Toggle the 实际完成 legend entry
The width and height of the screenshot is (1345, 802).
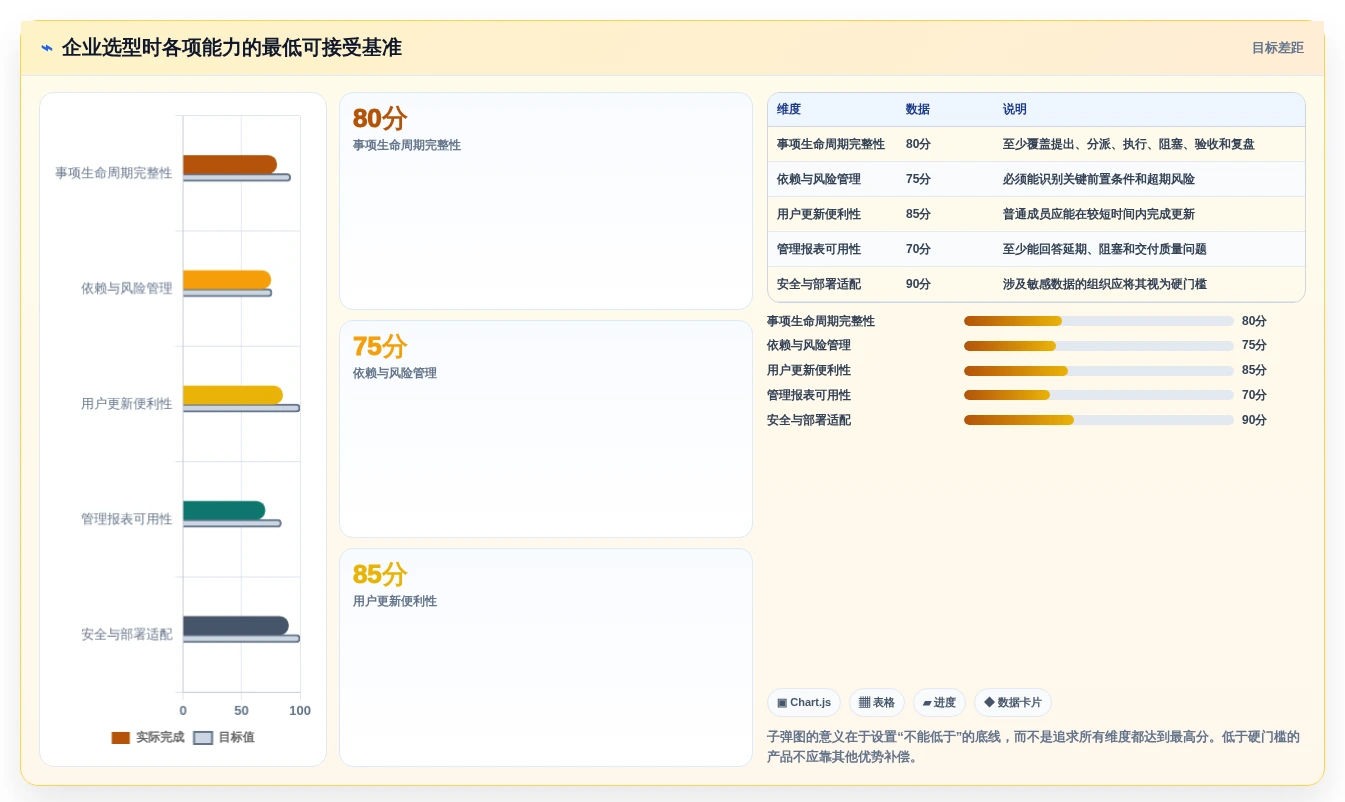pos(148,737)
